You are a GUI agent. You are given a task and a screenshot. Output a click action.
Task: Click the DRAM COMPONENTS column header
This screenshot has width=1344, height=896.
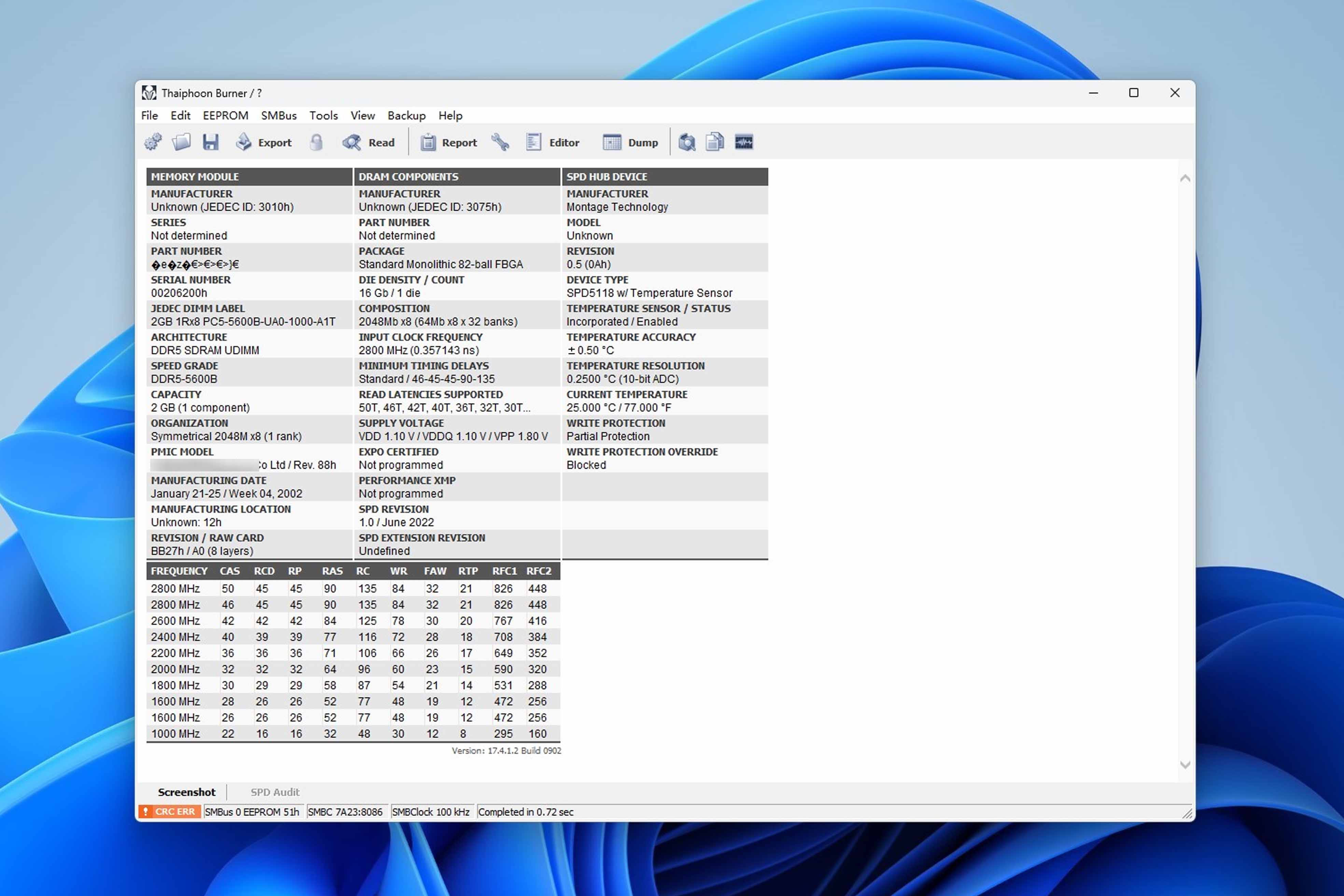pos(457,177)
